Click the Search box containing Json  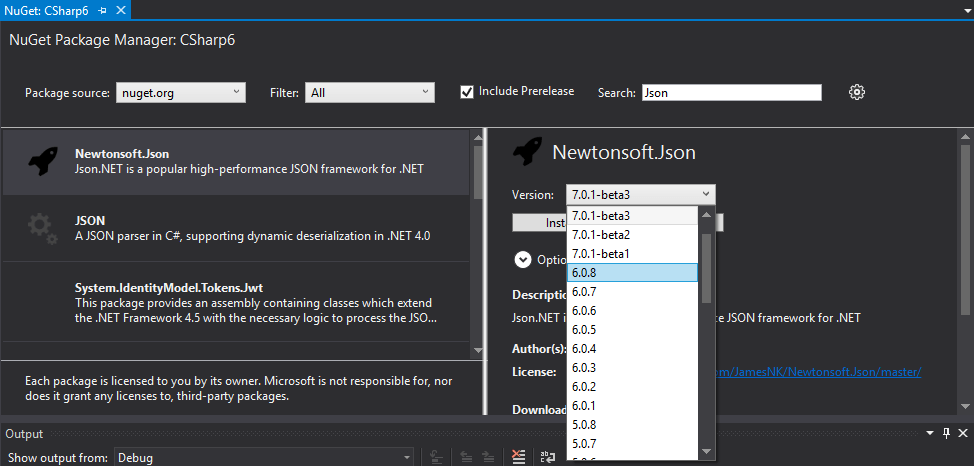tap(732, 93)
